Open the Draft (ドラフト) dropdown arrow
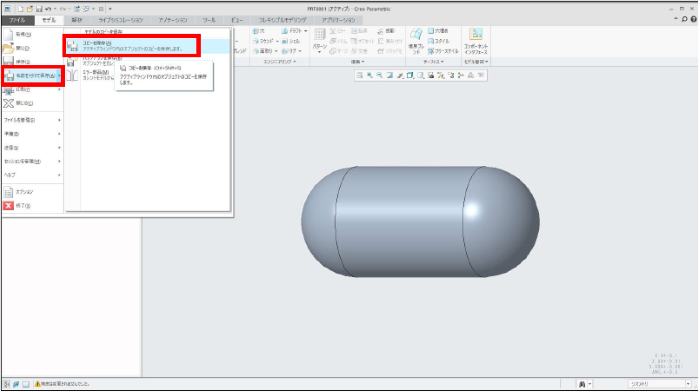 pyautogui.click(x=306, y=31)
